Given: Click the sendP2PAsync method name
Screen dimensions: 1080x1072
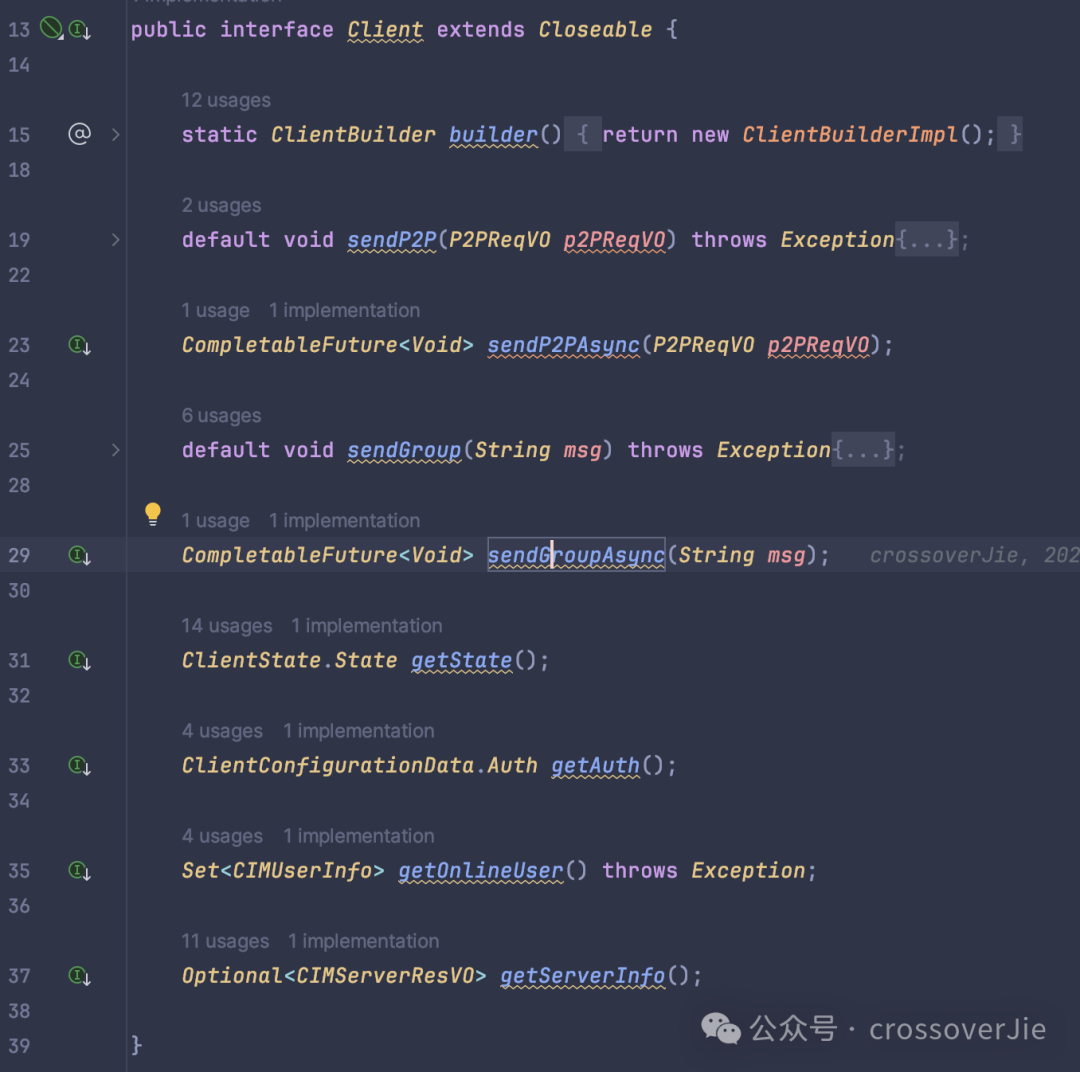Looking at the screenshot, I should (563, 344).
